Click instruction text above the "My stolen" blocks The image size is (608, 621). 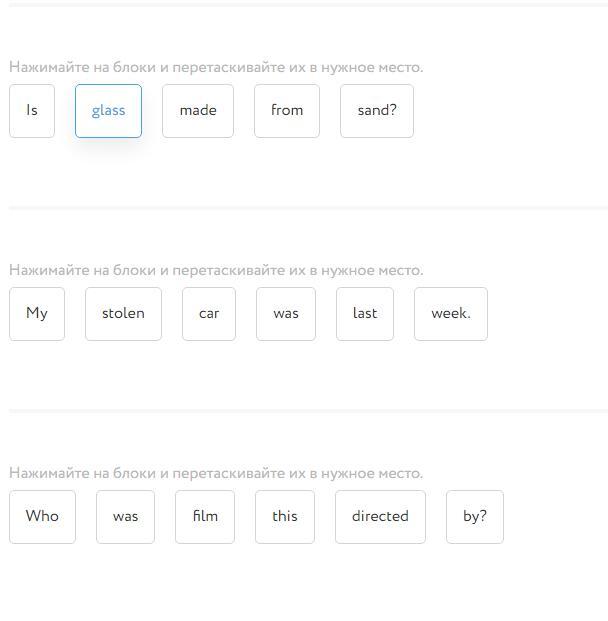(x=216, y=271)
